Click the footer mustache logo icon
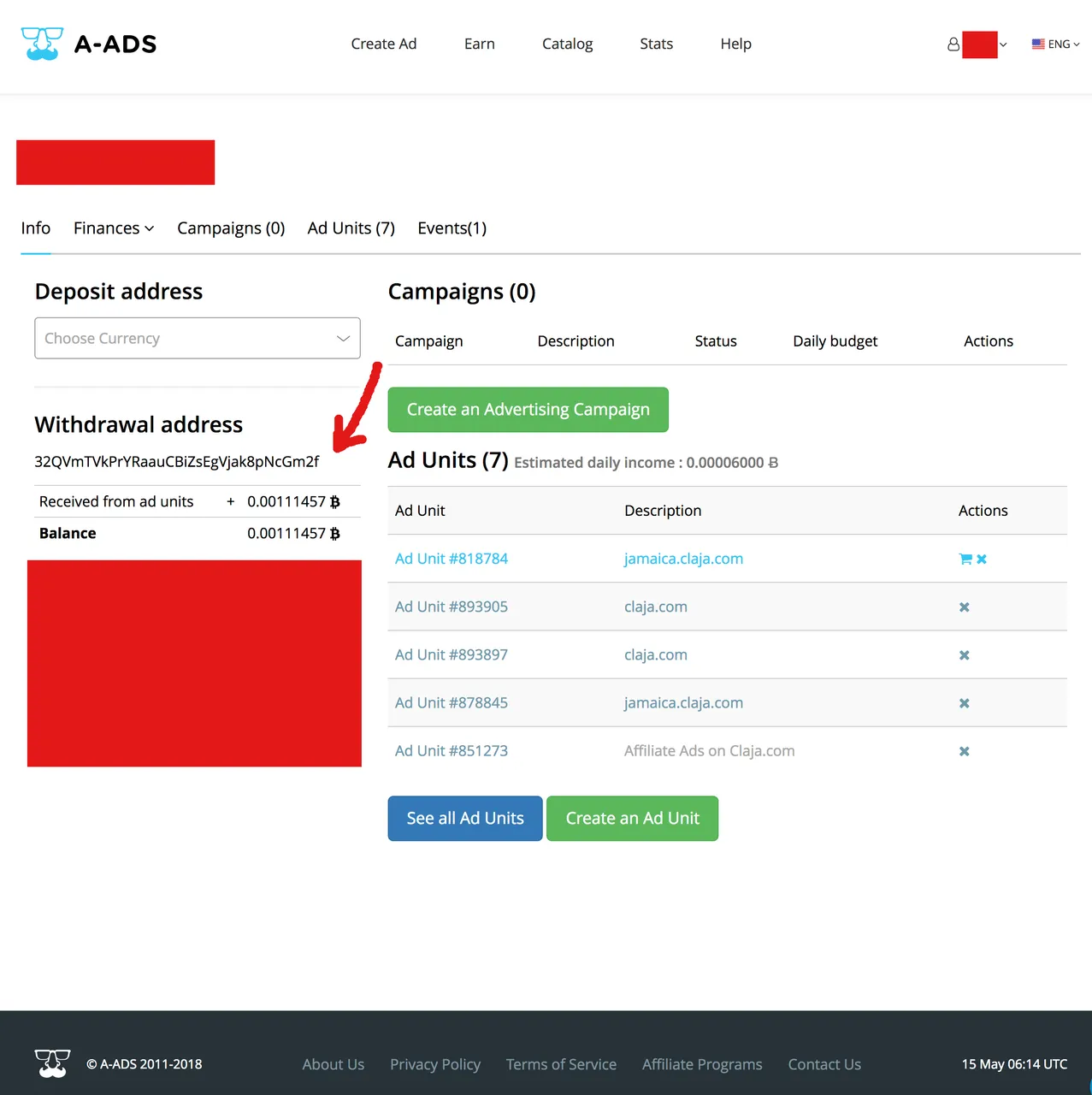 point(52,1063)
